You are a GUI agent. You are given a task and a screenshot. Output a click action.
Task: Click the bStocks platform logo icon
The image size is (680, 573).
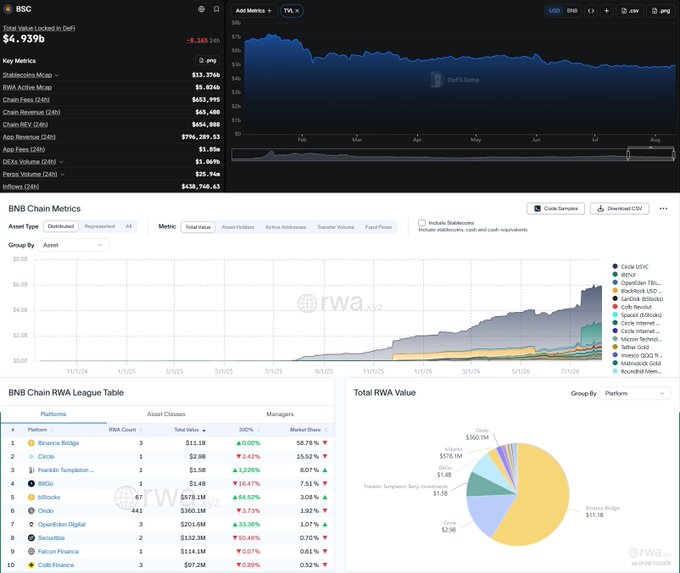click(x=31, y=497)
